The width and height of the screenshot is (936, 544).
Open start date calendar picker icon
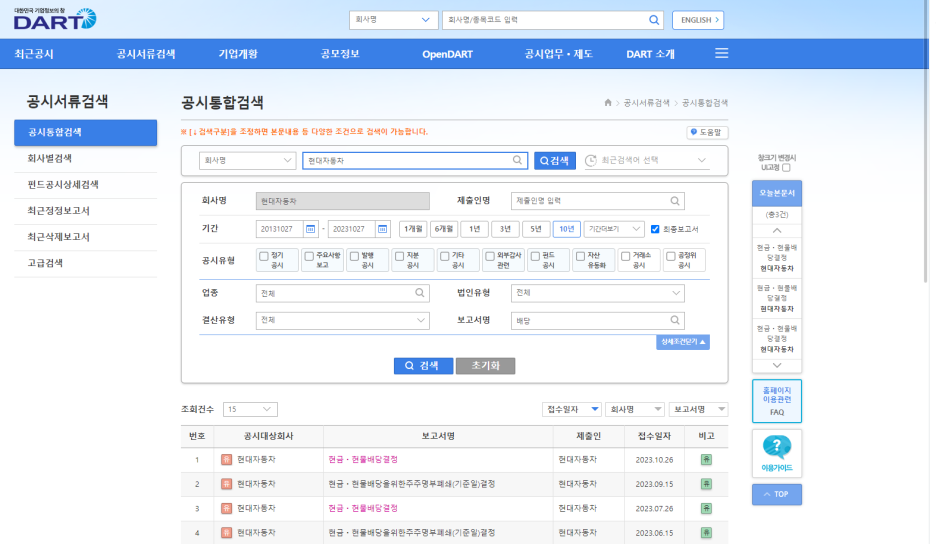310,229
